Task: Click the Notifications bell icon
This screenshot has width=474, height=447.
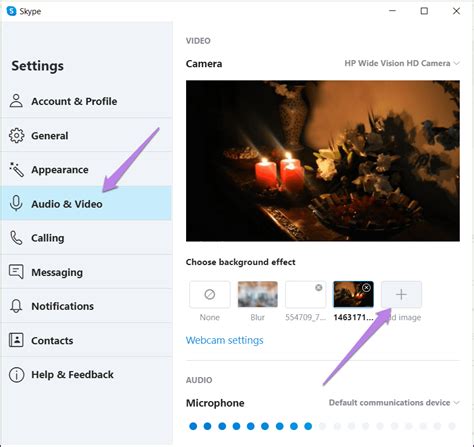Action: pos(16,306)
